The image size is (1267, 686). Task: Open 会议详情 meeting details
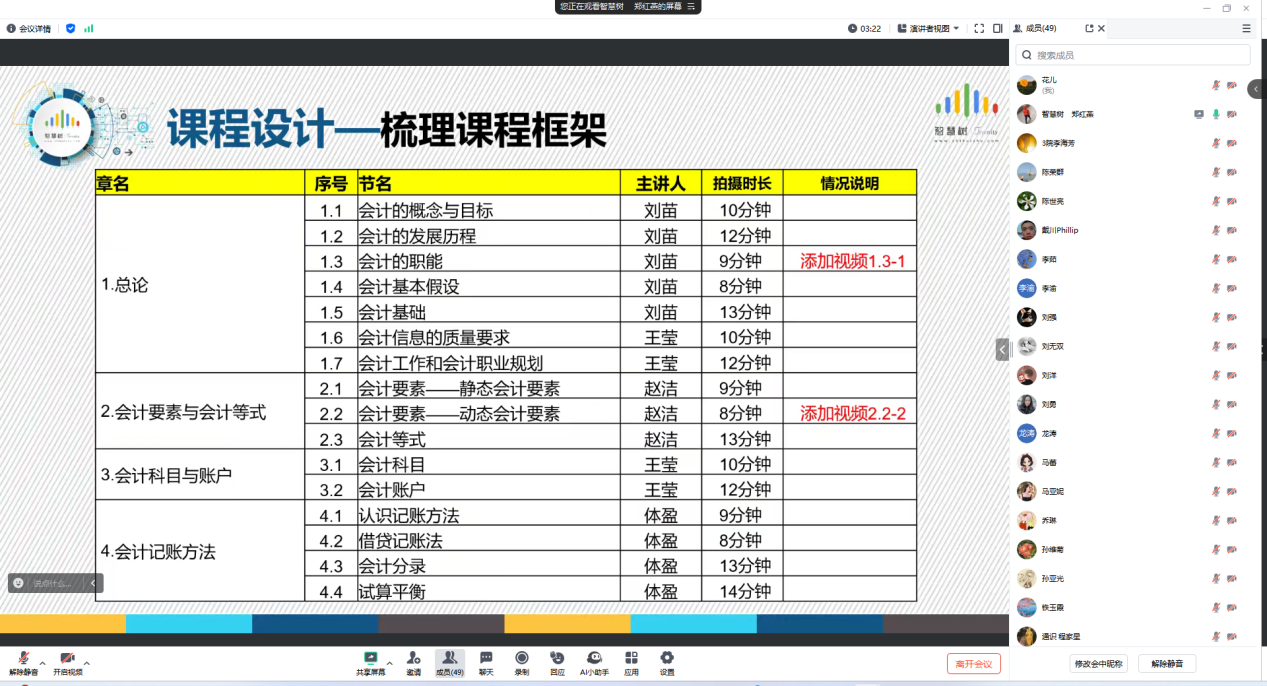pyautogui.click(x=29, y=28)
